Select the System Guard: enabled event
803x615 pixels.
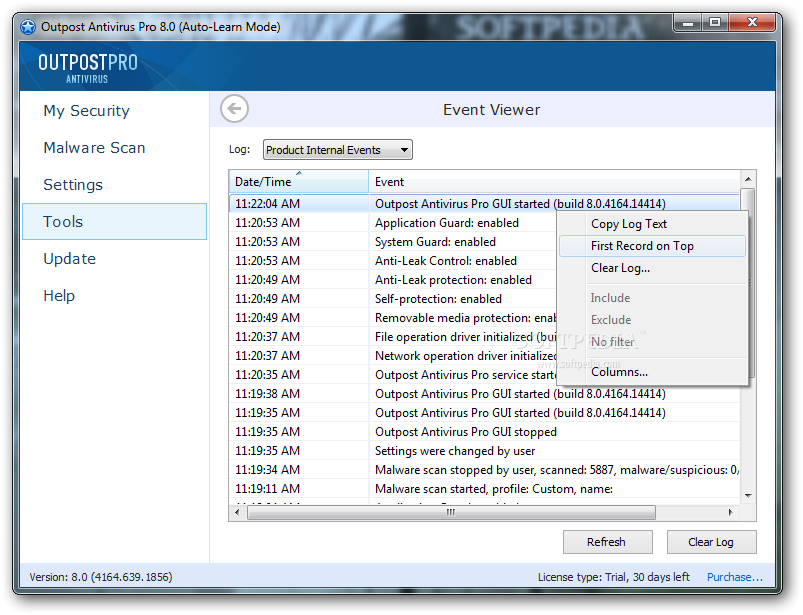point(393,242)
